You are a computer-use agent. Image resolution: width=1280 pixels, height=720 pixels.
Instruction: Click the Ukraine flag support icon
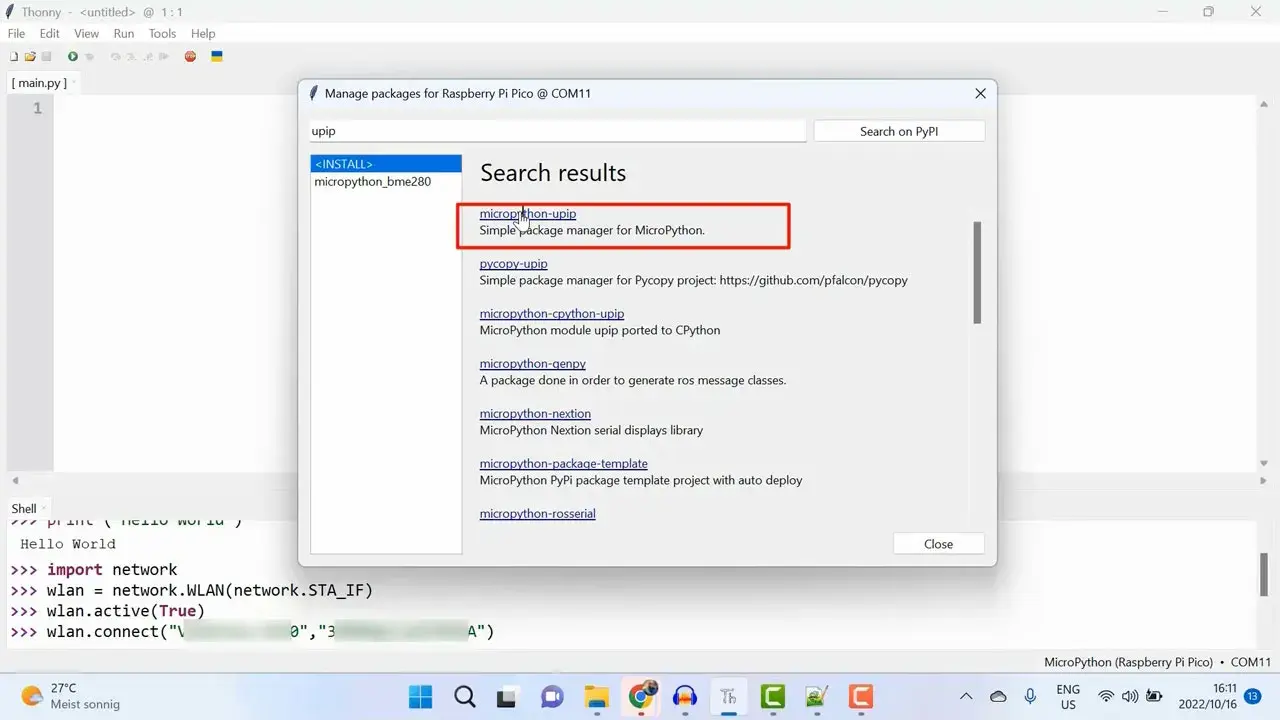click(217, 57)
